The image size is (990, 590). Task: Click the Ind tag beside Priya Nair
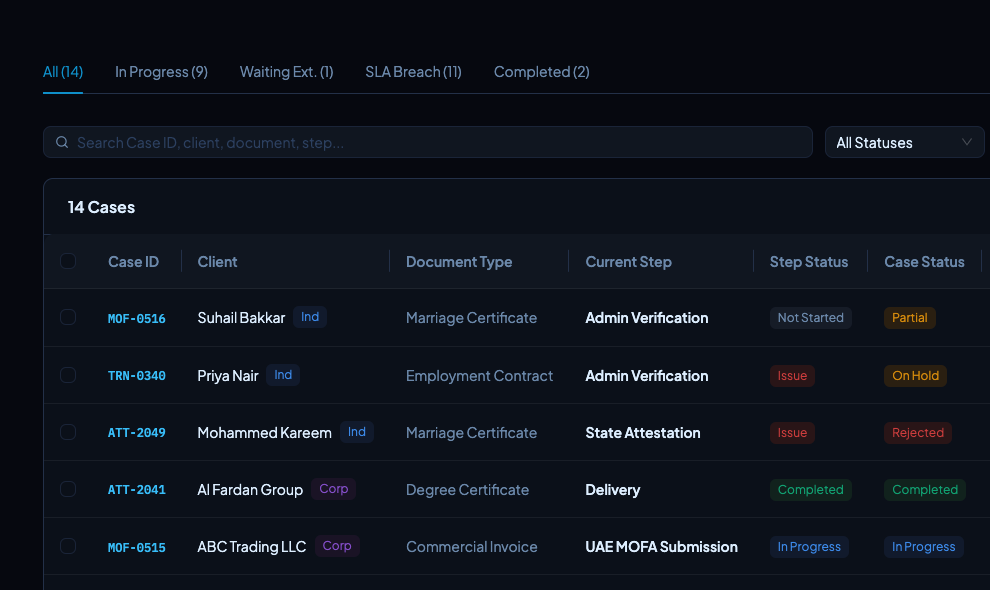pyautogui.click(x=283, y=375)
